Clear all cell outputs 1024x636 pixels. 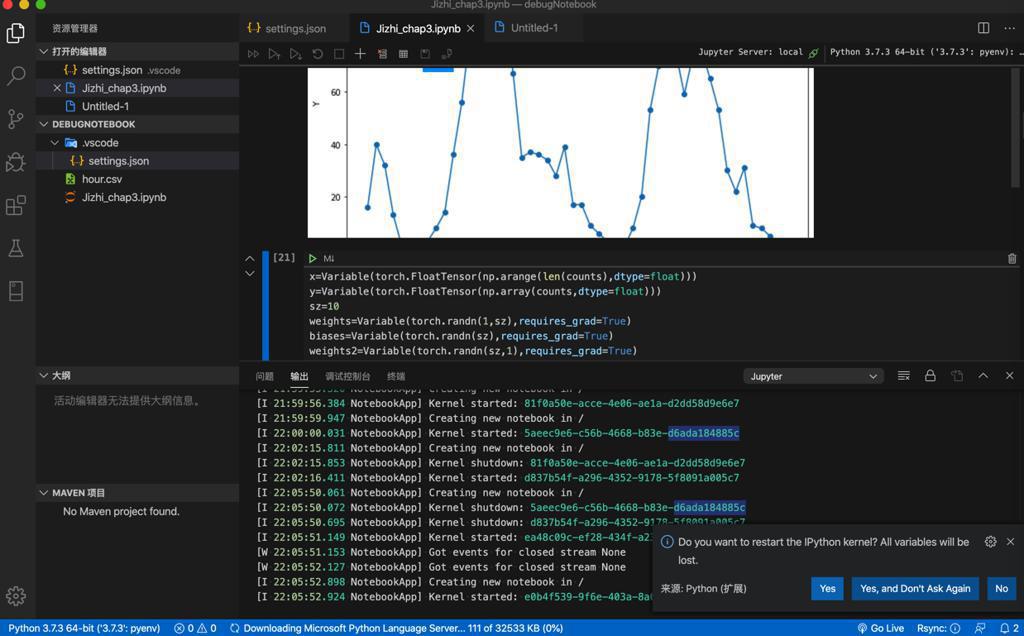382,54
